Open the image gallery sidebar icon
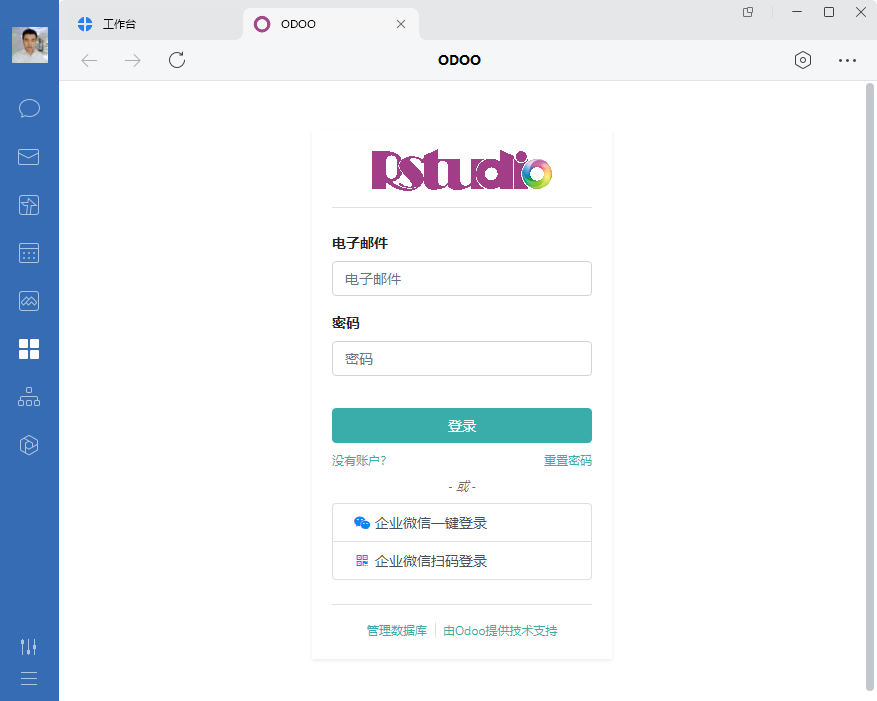 point(29,301)
